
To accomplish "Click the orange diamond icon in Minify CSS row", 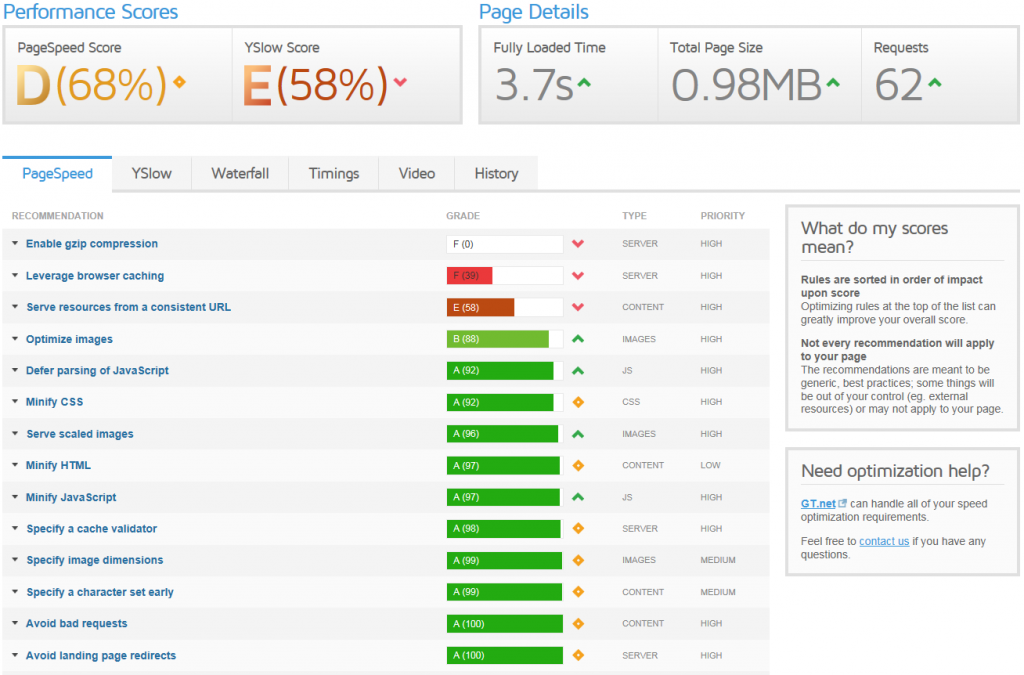I will click(x=578, y=402).
